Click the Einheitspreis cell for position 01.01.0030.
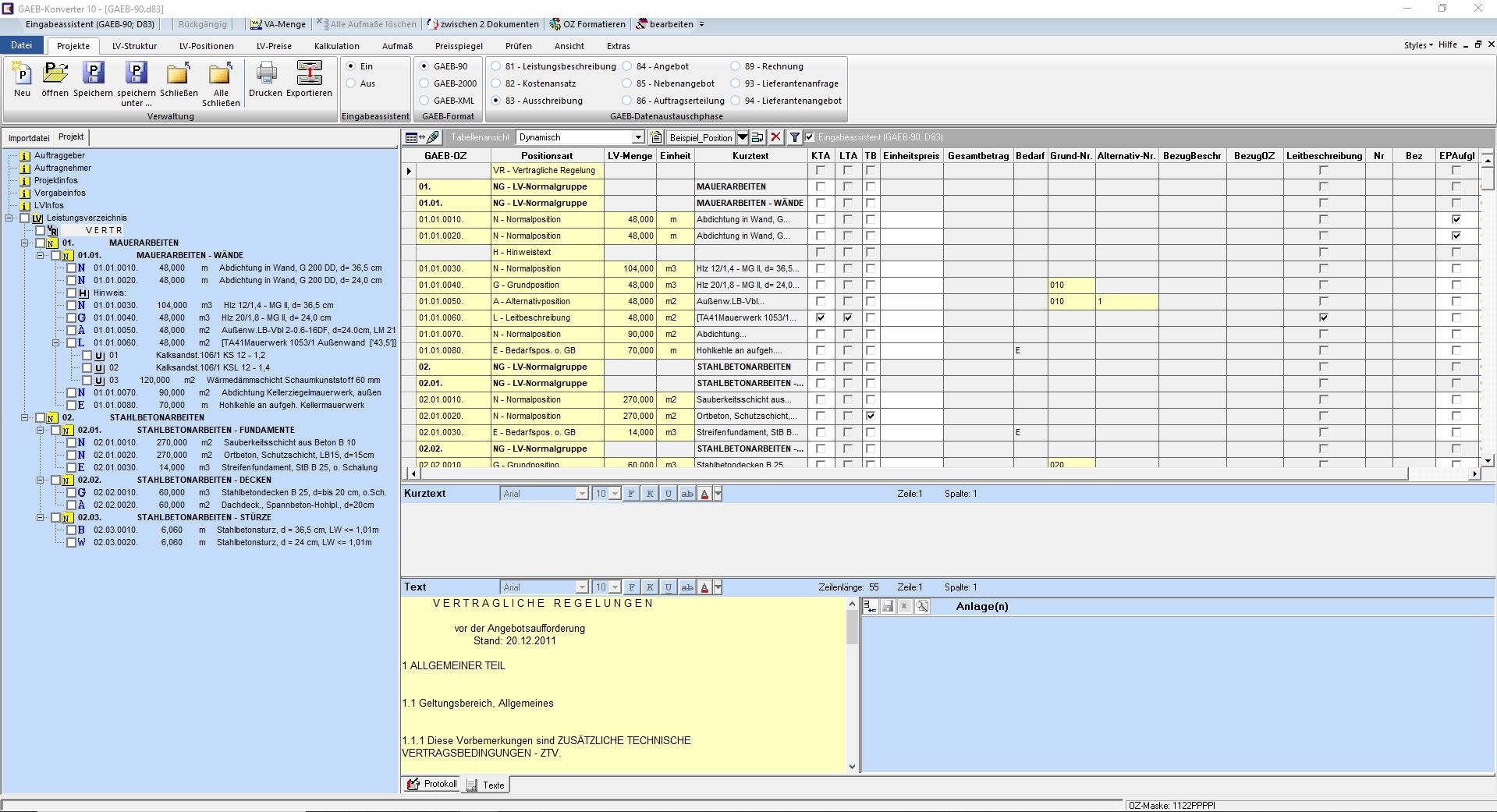1497x812 pixels. coord(911,268)
